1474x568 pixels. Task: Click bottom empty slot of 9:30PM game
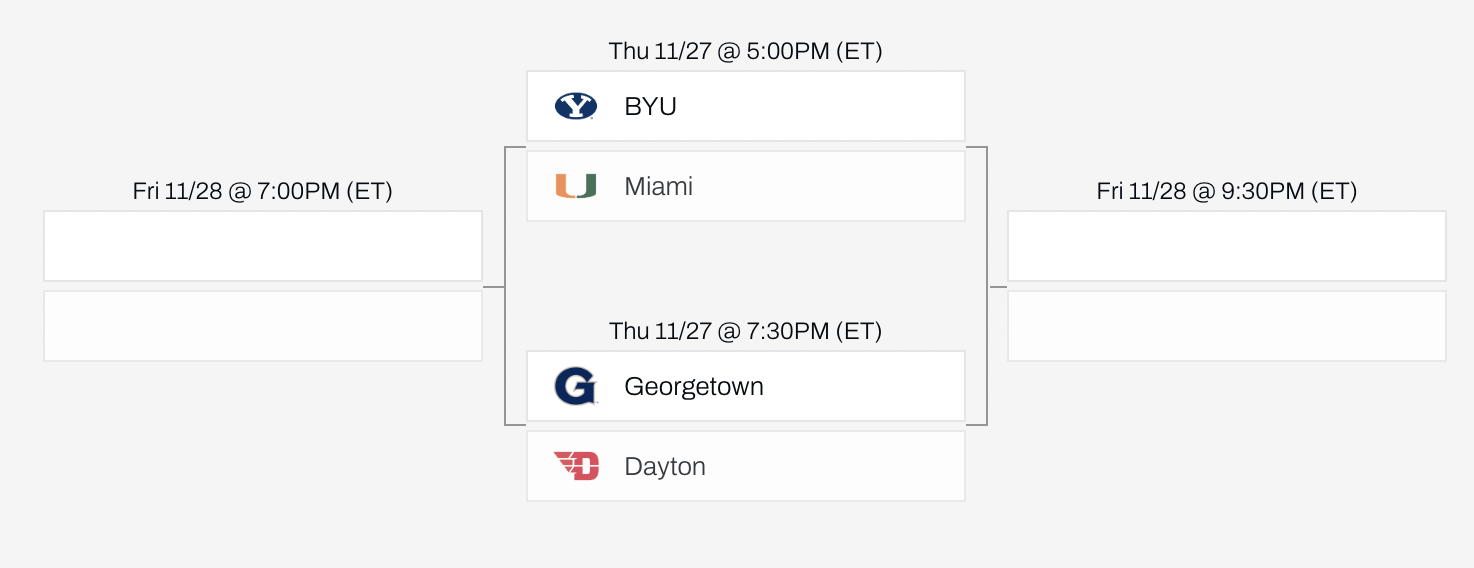[1226, 326]
